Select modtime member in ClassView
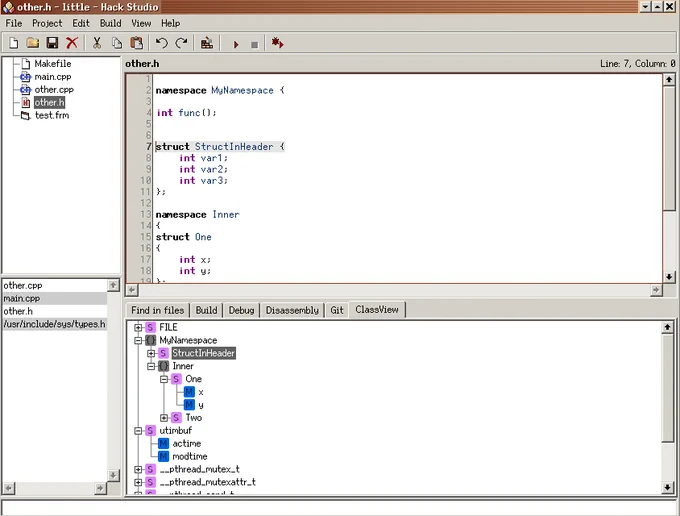Screen dimensions: 680x516 click(x=190, y=457)
